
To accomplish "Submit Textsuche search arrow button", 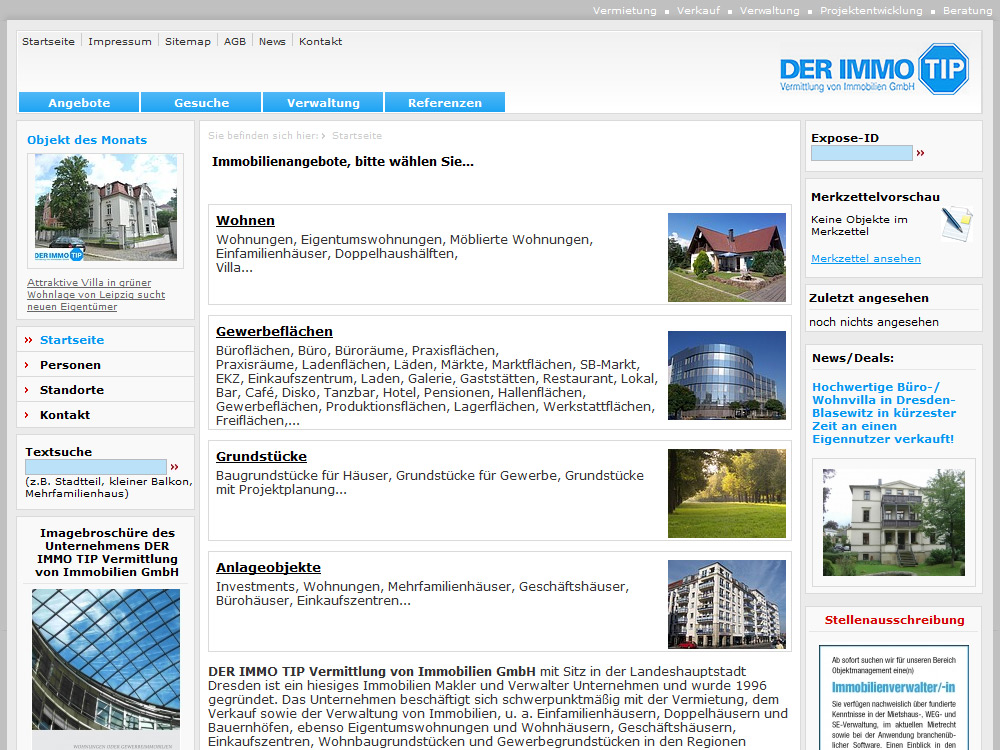I will (175, 467).
